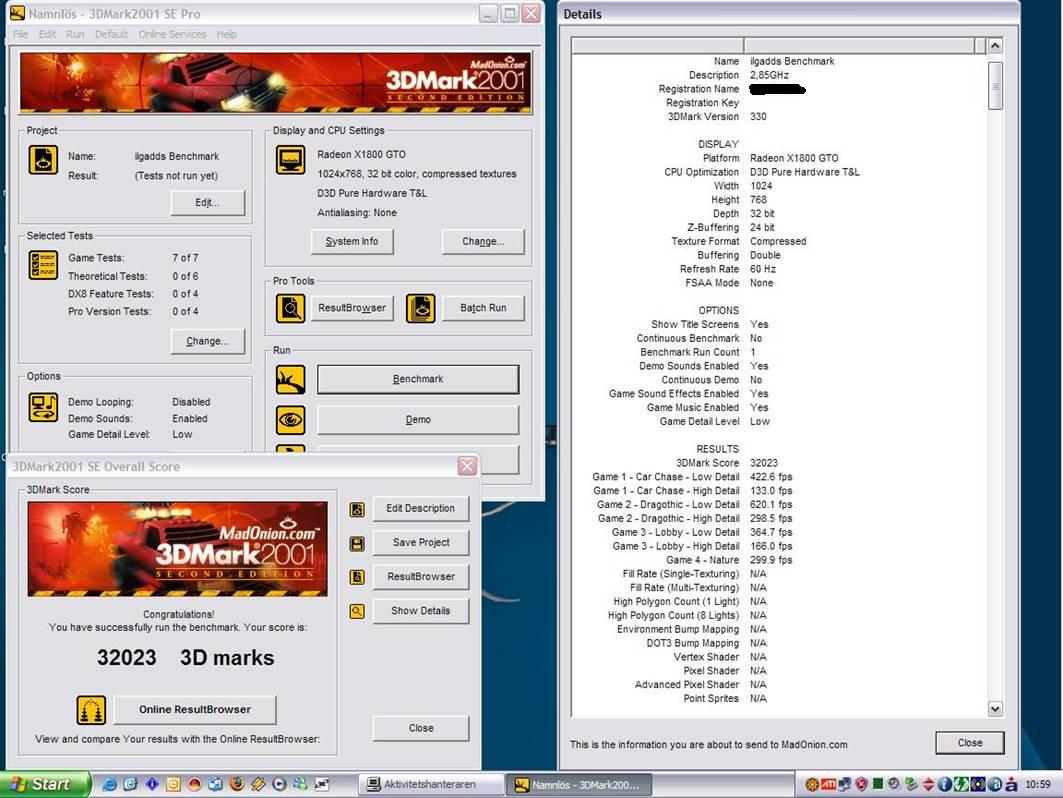This screenshot has width=1063, height=798.
Task: Click the Batch Run button
Action: (x=483, y=308)
